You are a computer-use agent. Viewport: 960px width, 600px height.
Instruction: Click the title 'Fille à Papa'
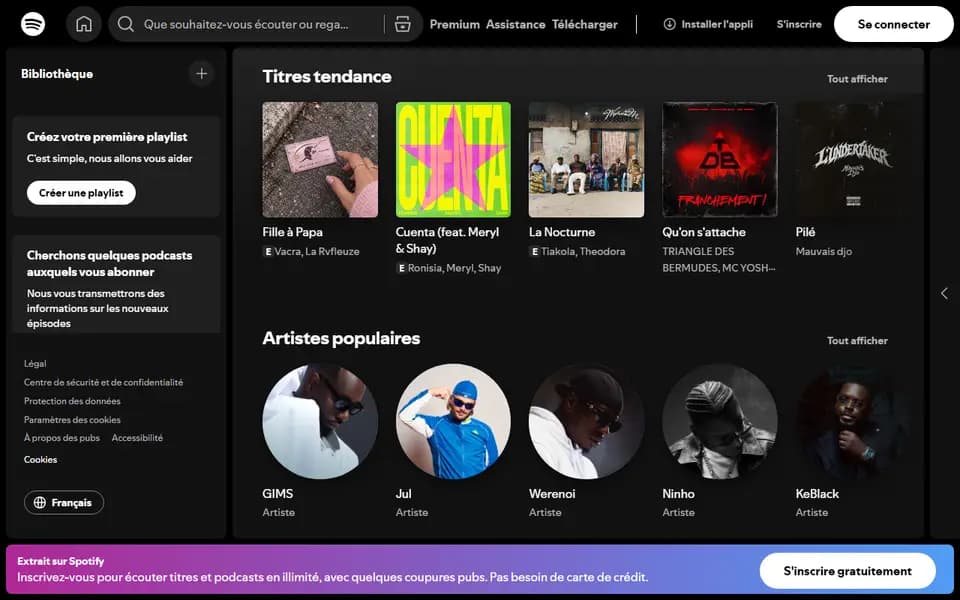click(x=293, y=232)
